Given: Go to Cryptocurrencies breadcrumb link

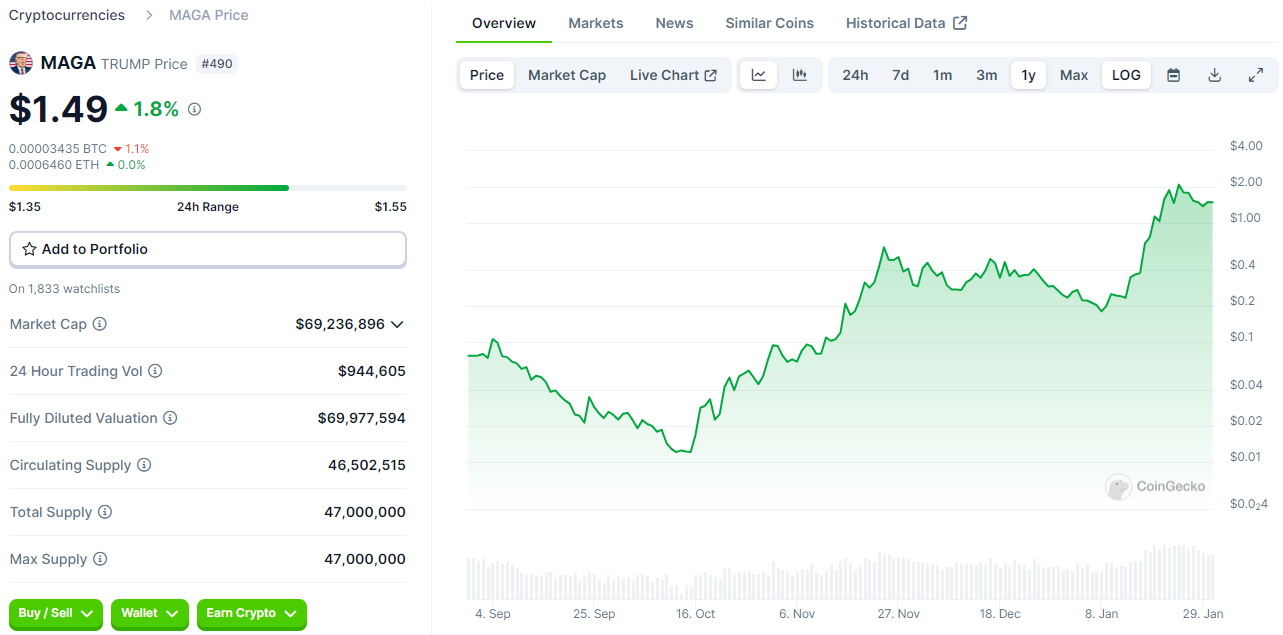Looking at the screenshot, I should click(x=67, y=15).
